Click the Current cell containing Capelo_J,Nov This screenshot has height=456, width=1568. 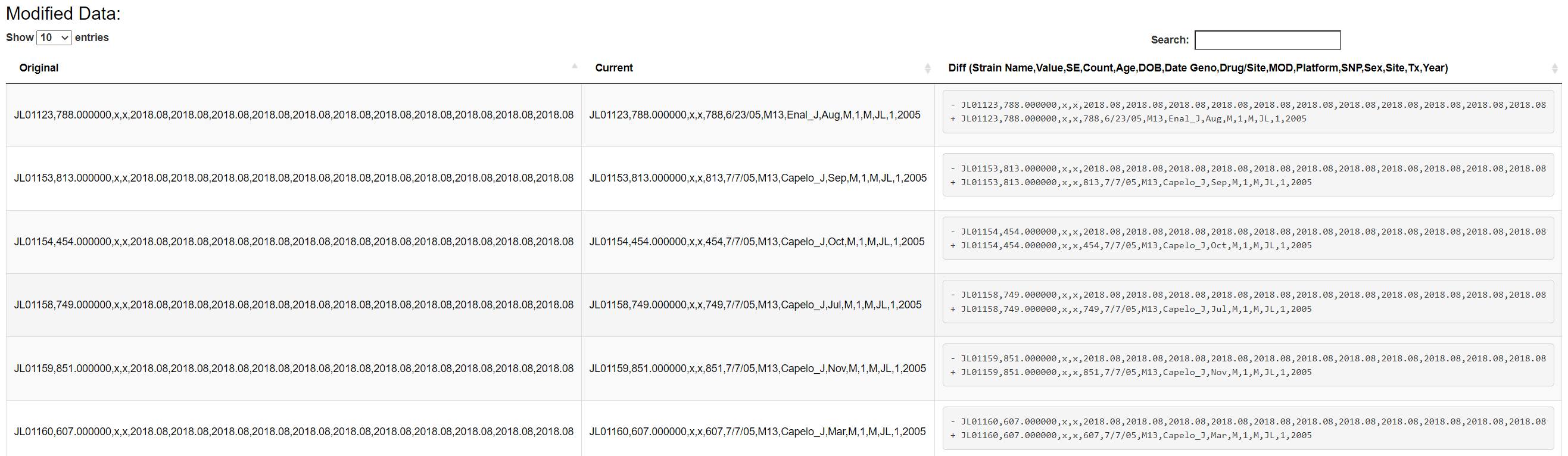(757, 368)
